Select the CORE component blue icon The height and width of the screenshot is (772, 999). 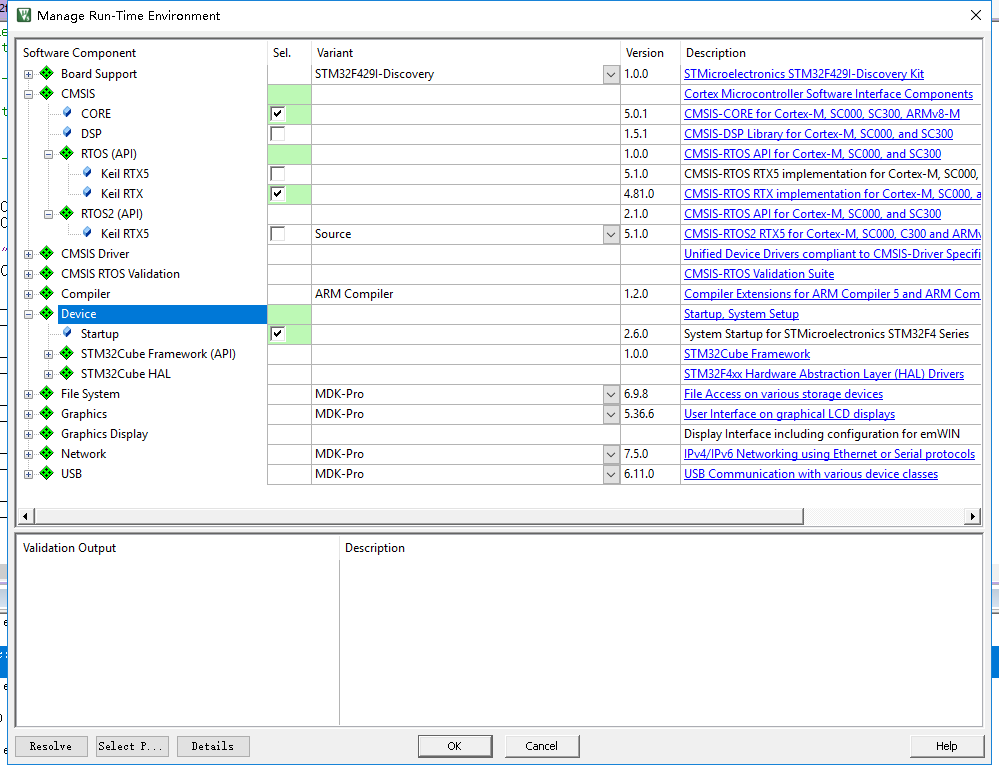coord(67,113)
